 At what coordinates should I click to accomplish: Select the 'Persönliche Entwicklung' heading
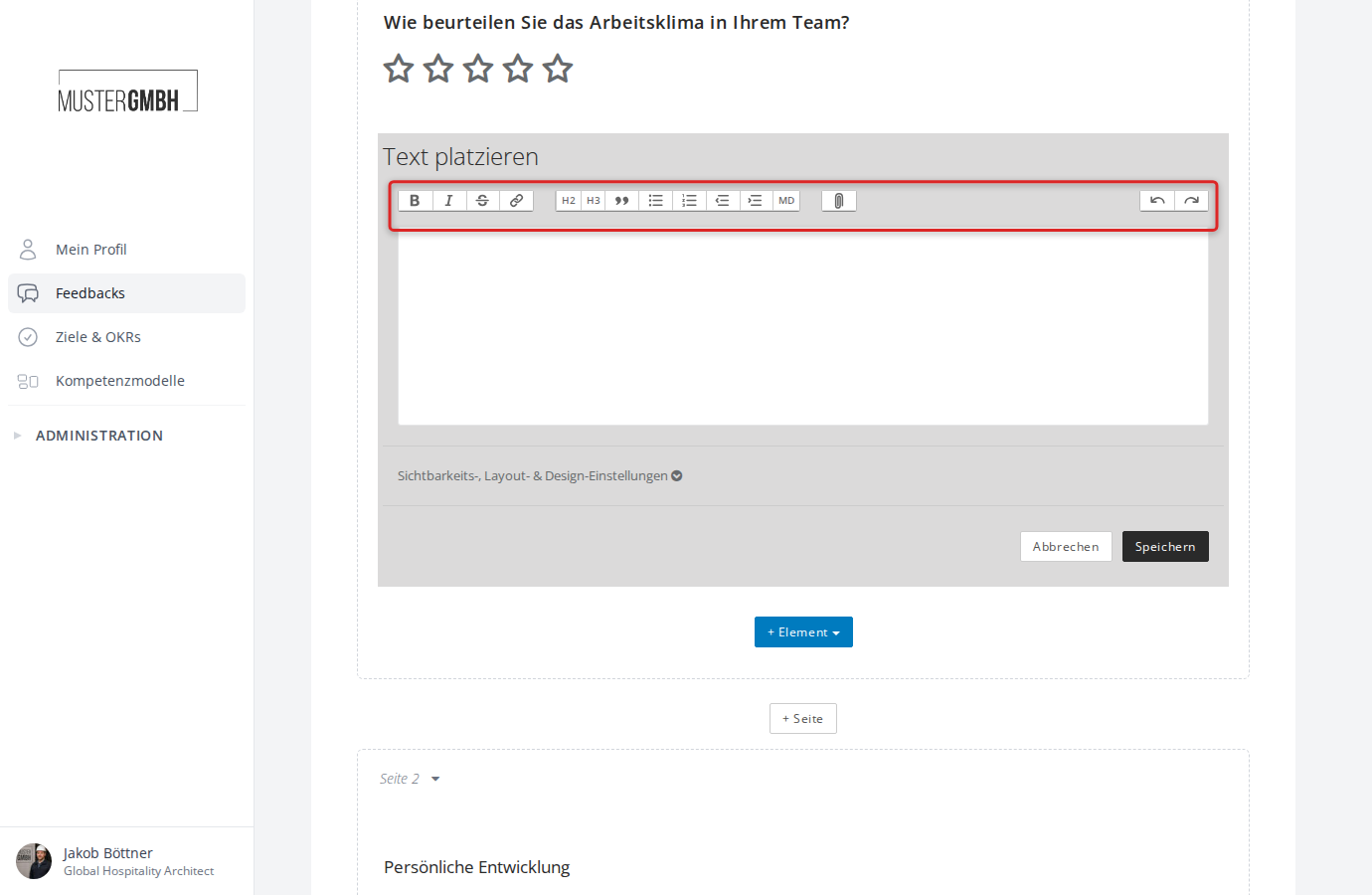(477, 867)
